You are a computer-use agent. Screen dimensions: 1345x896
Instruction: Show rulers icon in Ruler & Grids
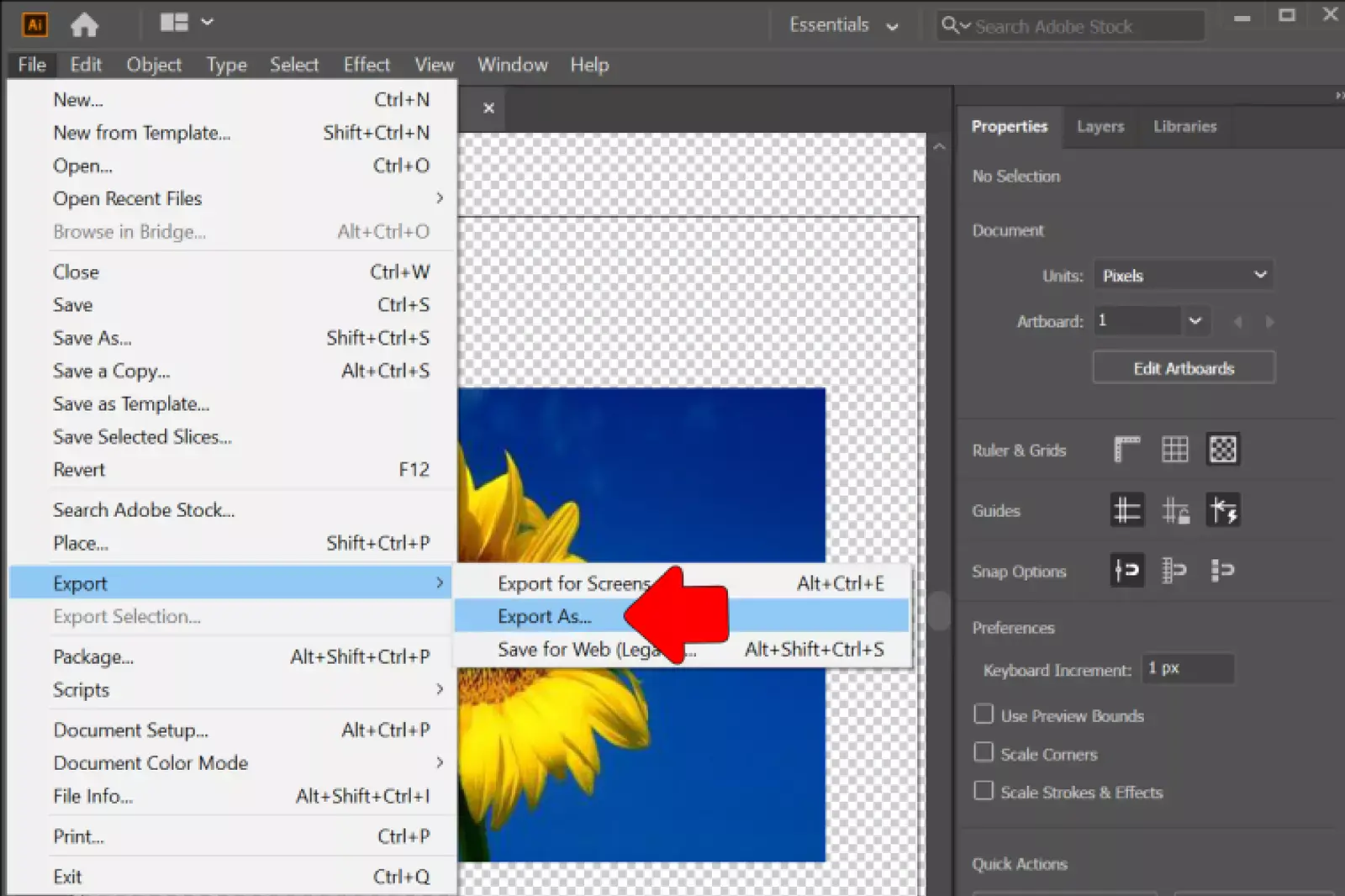point(1126,450)
